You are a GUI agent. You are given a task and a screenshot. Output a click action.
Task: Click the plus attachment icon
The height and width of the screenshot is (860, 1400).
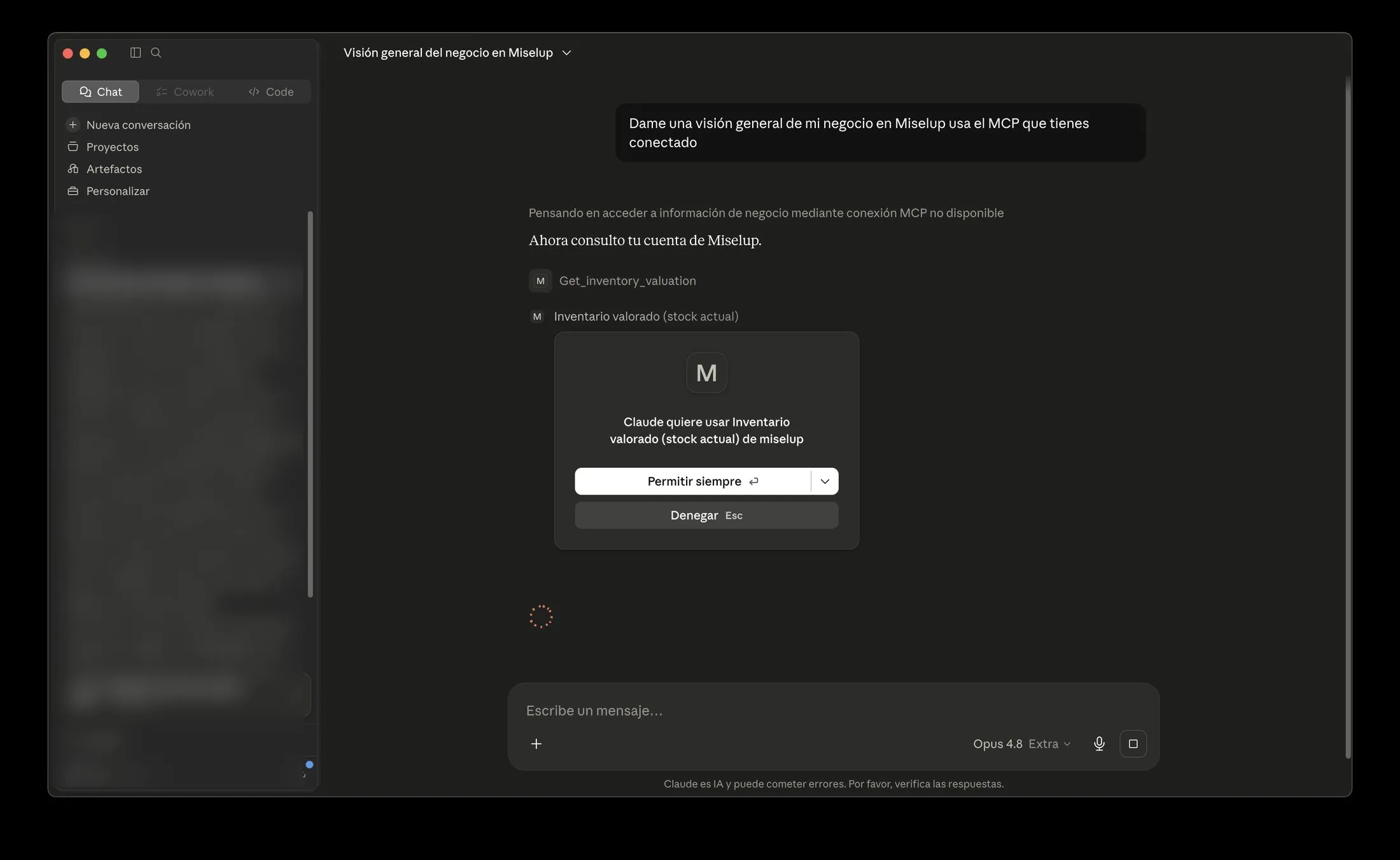pyautogui.click(x=536, y=744)
